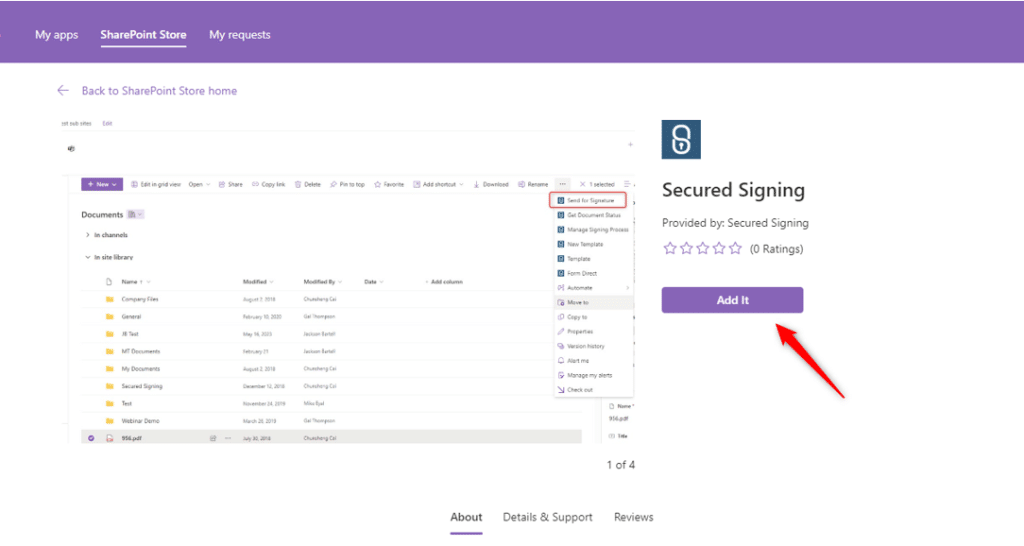
Task: Open the My apps tab
Action: pyautogui.click(x=57, y=35)
